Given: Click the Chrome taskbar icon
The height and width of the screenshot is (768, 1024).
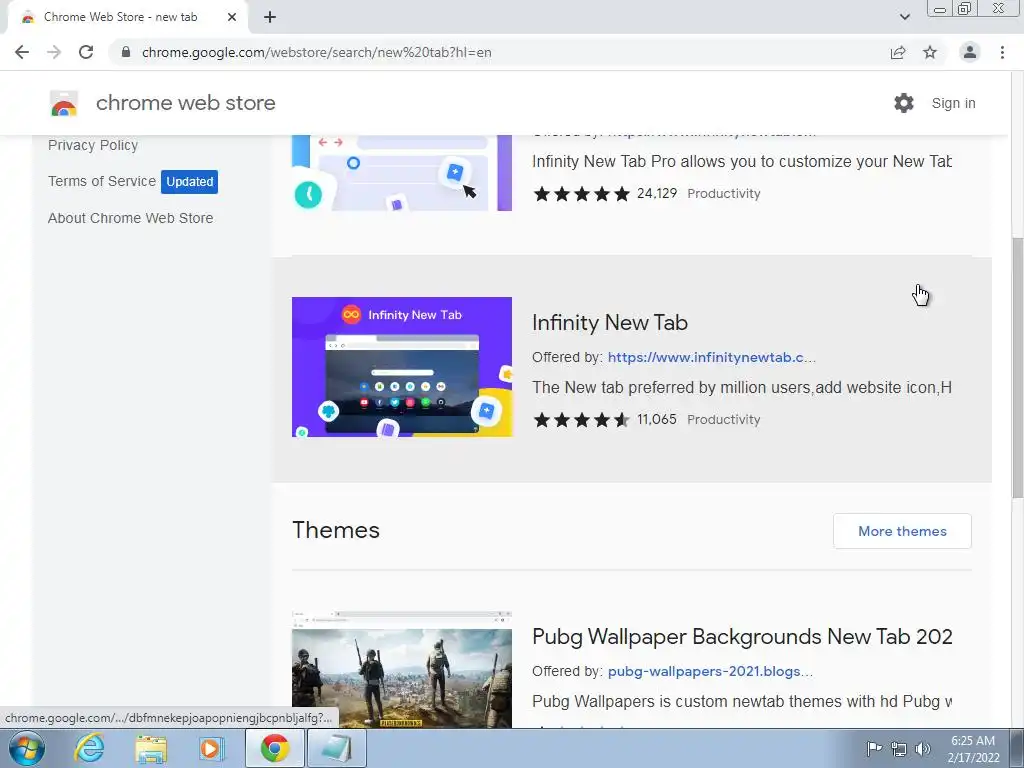Looking at the screenshot, I should 275,748.
